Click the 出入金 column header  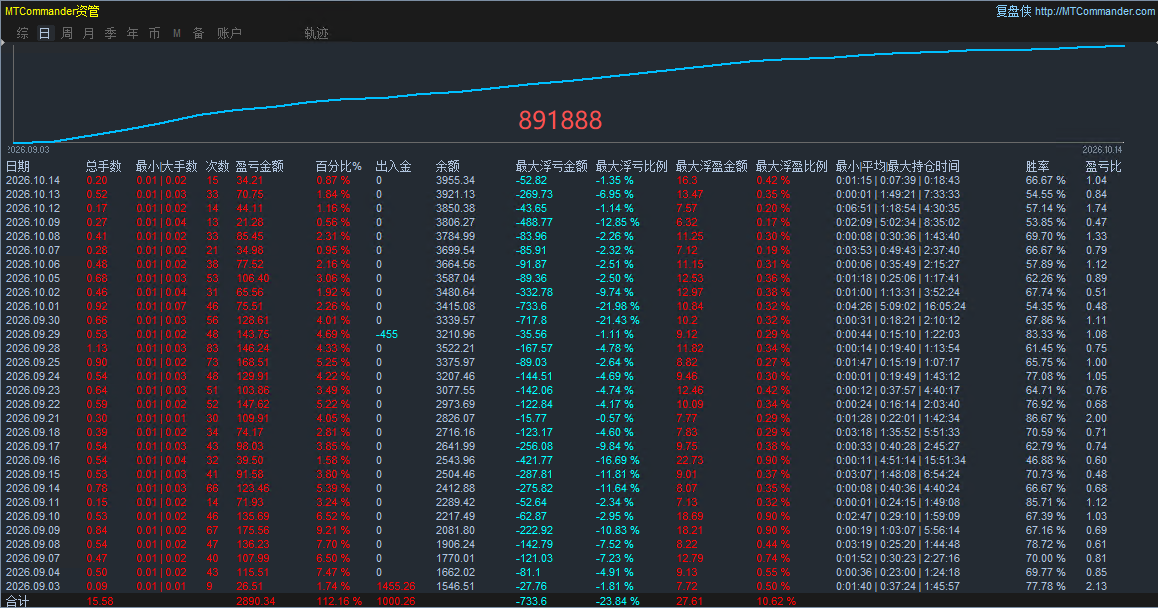394,166
